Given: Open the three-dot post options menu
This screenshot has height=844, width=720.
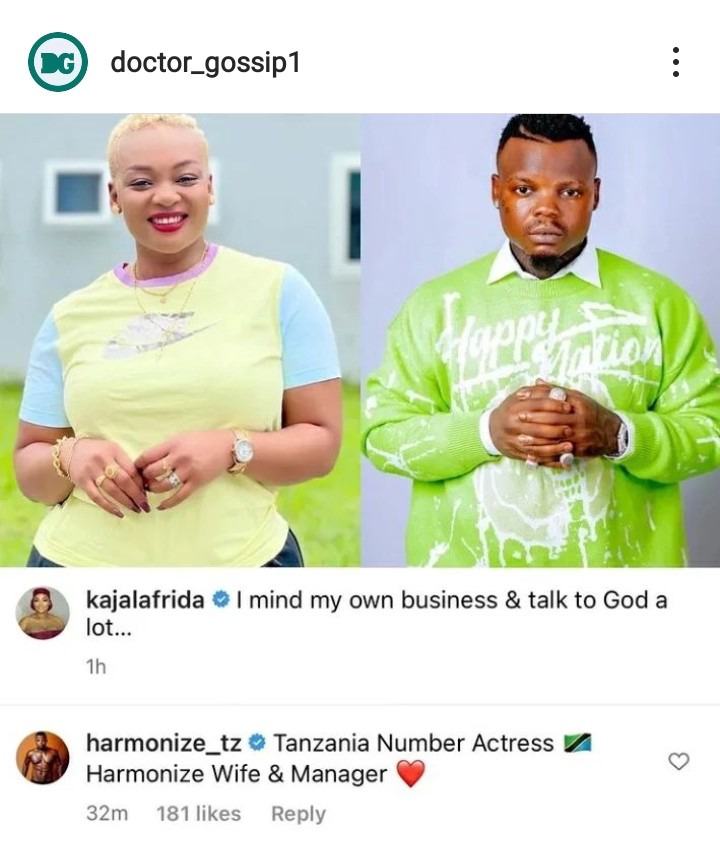Looking at the screenshot, I should click(x=676, y=62).
